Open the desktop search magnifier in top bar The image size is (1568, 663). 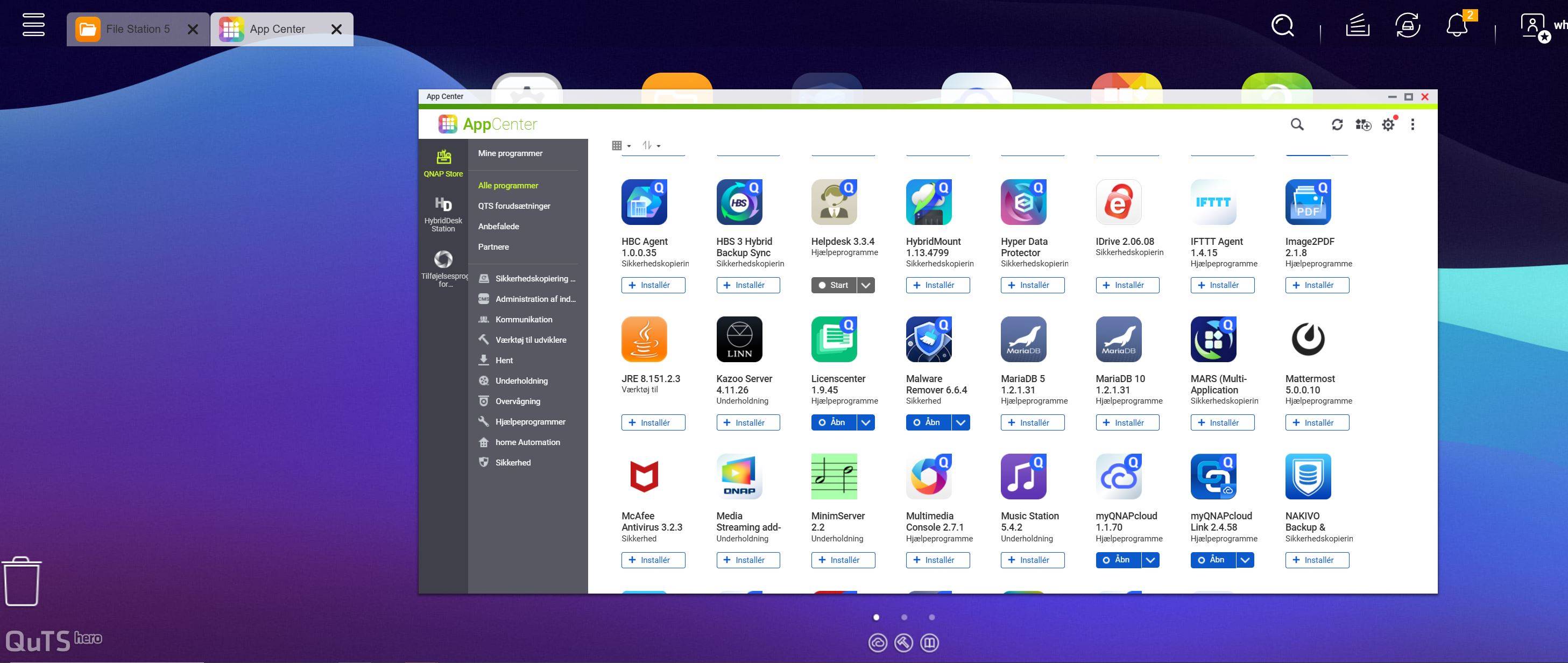[1282, 26]
